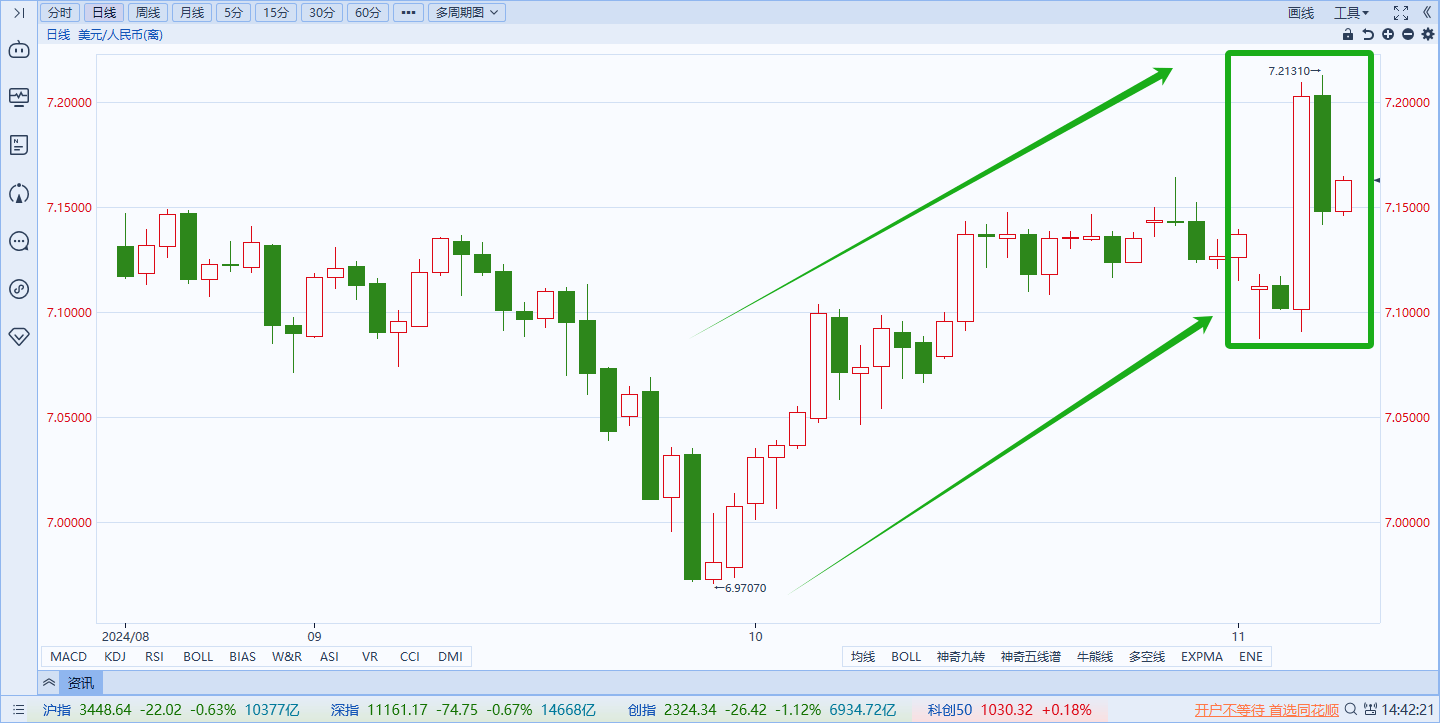Collapse the 资讯 panel with up chevrons
The image size is (1440, 723).
[49, 683]
